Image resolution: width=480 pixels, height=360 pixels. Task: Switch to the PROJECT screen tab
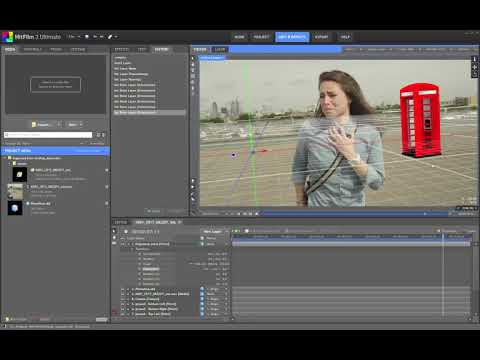(x=261, y=37)
